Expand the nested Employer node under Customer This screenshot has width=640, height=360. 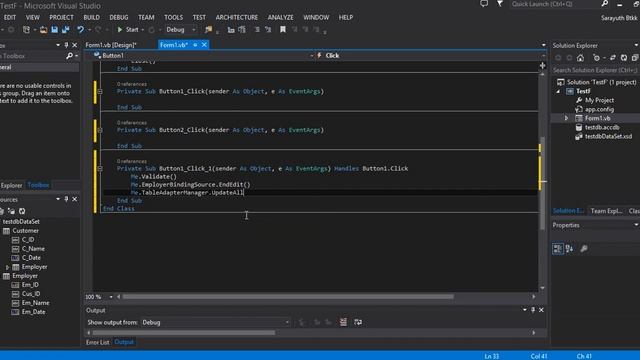click(7, 267)
